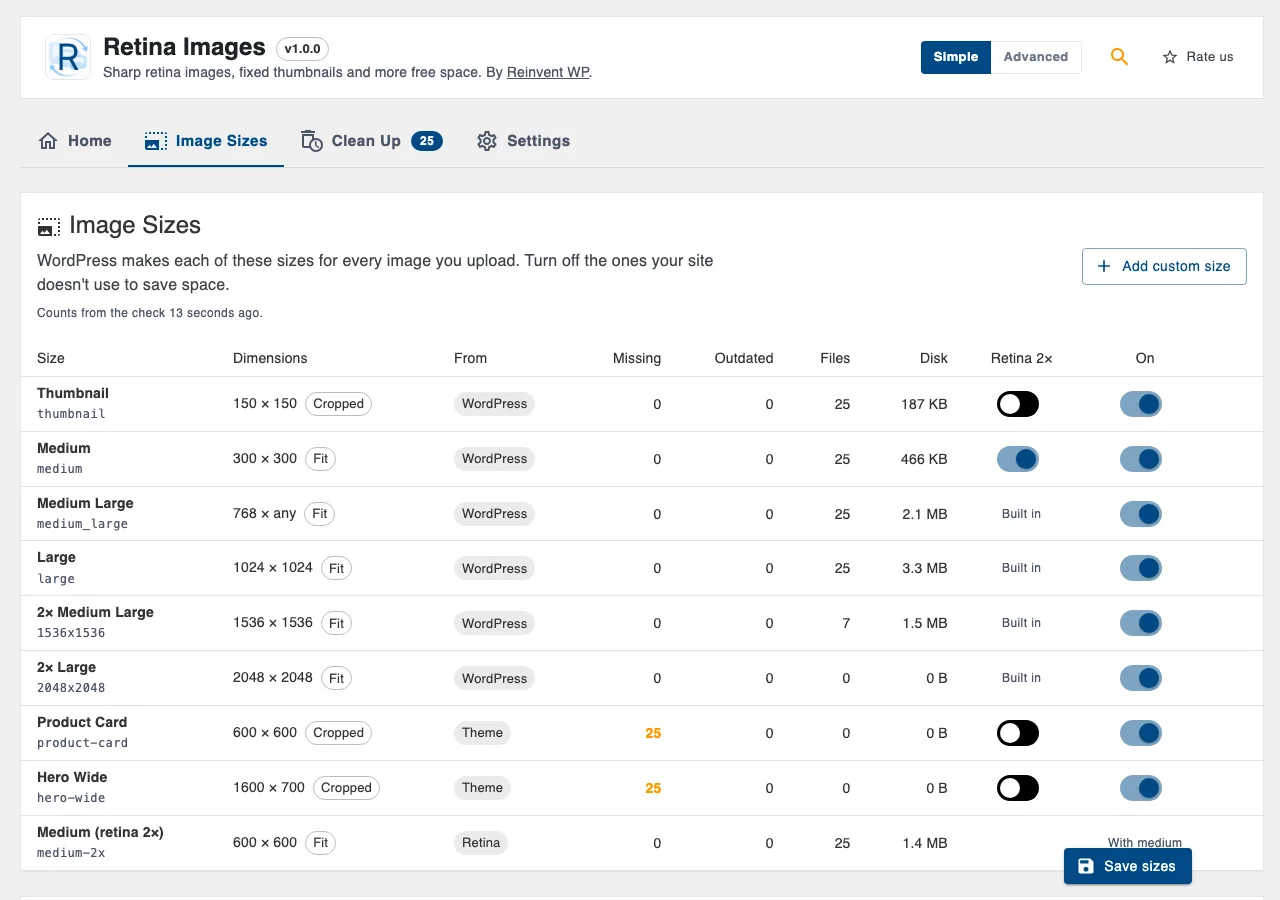Click the 25 badge on Clean Up

[427, 141]
